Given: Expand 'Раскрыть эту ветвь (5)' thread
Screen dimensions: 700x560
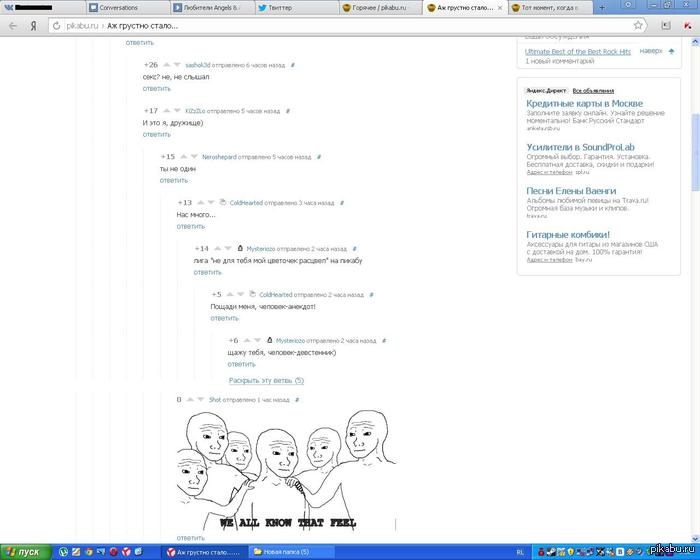Looking at the screenshot, I should (266, 380).
